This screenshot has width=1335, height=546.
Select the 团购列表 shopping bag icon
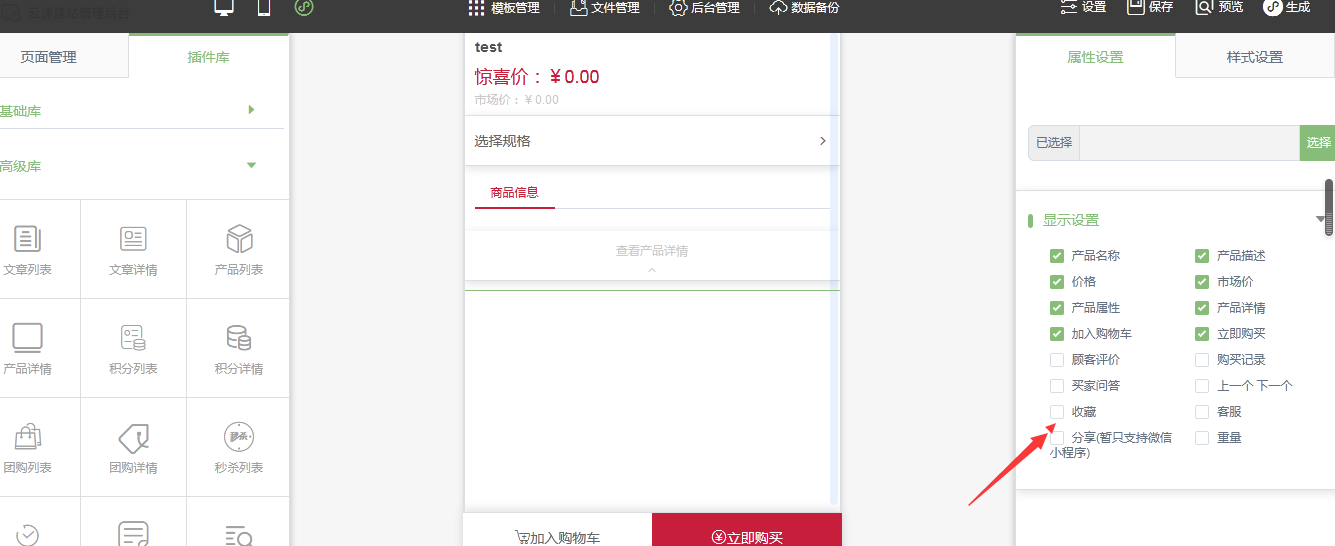pyautogui.click(x=27, y=437)
